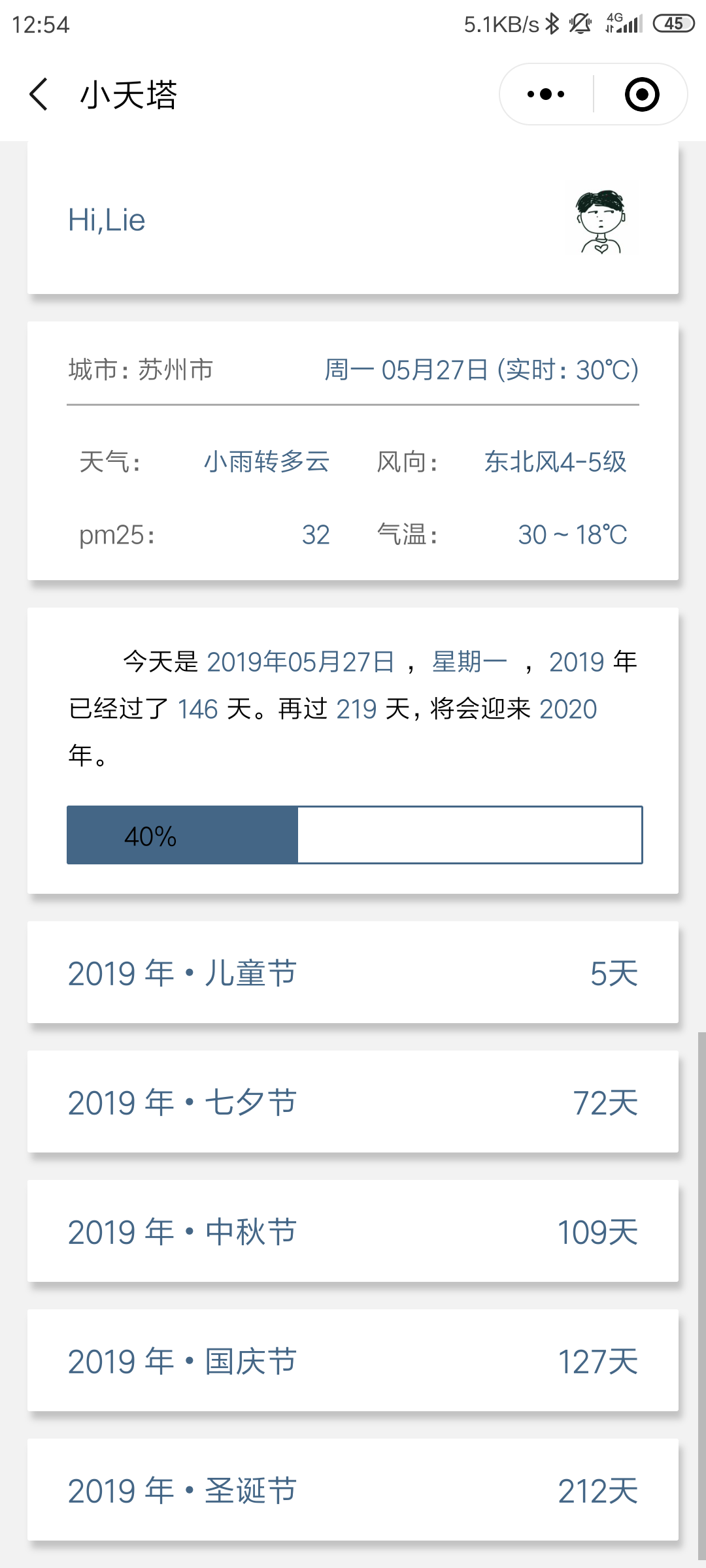Tap the Bluetooth status icon
The width and height of the screenshot is (706, 1568).
553,24
